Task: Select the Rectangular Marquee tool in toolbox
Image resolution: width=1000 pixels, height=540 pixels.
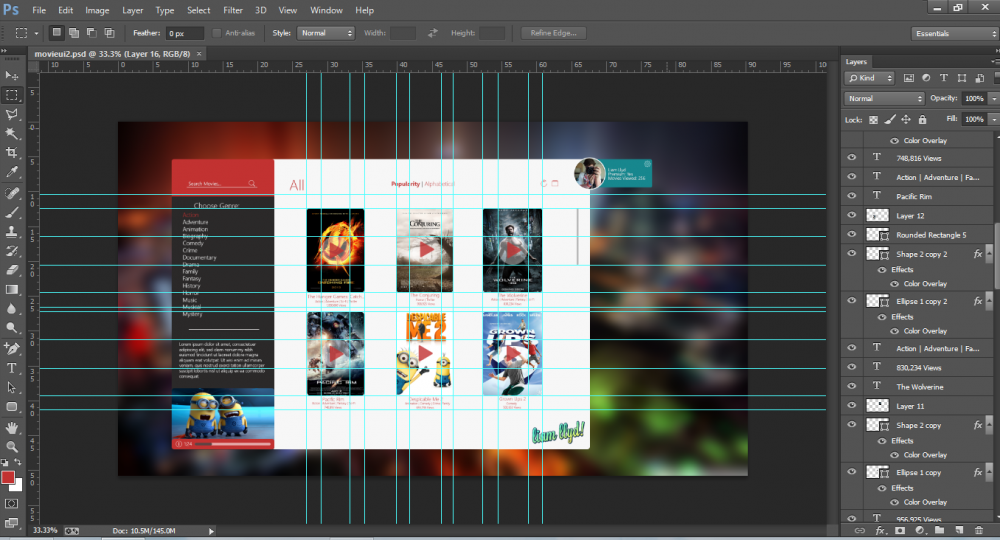Action: tap(11, 95)
